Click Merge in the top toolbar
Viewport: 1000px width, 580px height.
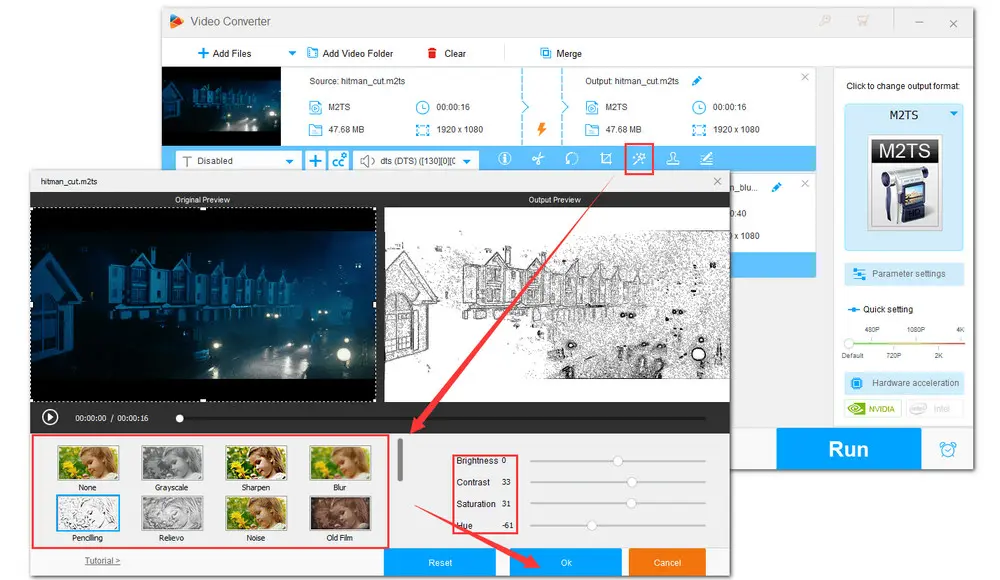[x=561, y=54]
